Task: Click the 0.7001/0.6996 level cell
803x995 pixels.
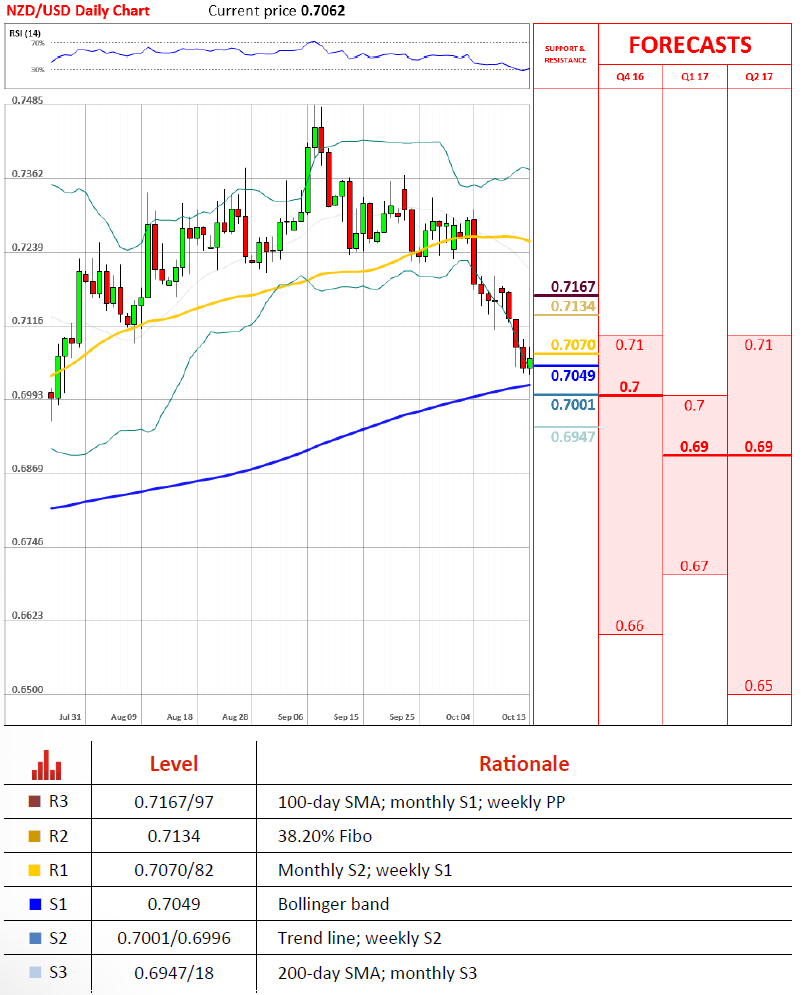Action: click(x=174, y=938)
